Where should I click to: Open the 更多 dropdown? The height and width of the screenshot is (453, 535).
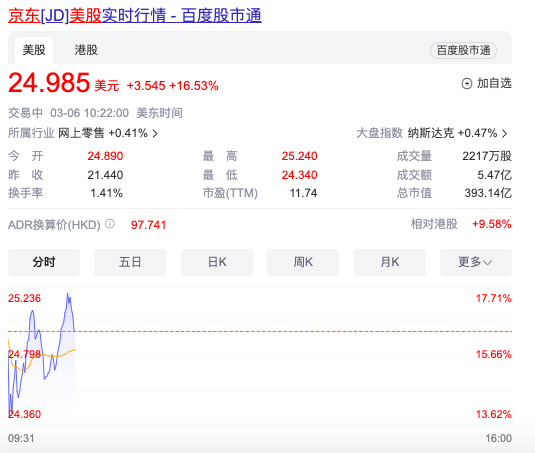coord(476,262)
